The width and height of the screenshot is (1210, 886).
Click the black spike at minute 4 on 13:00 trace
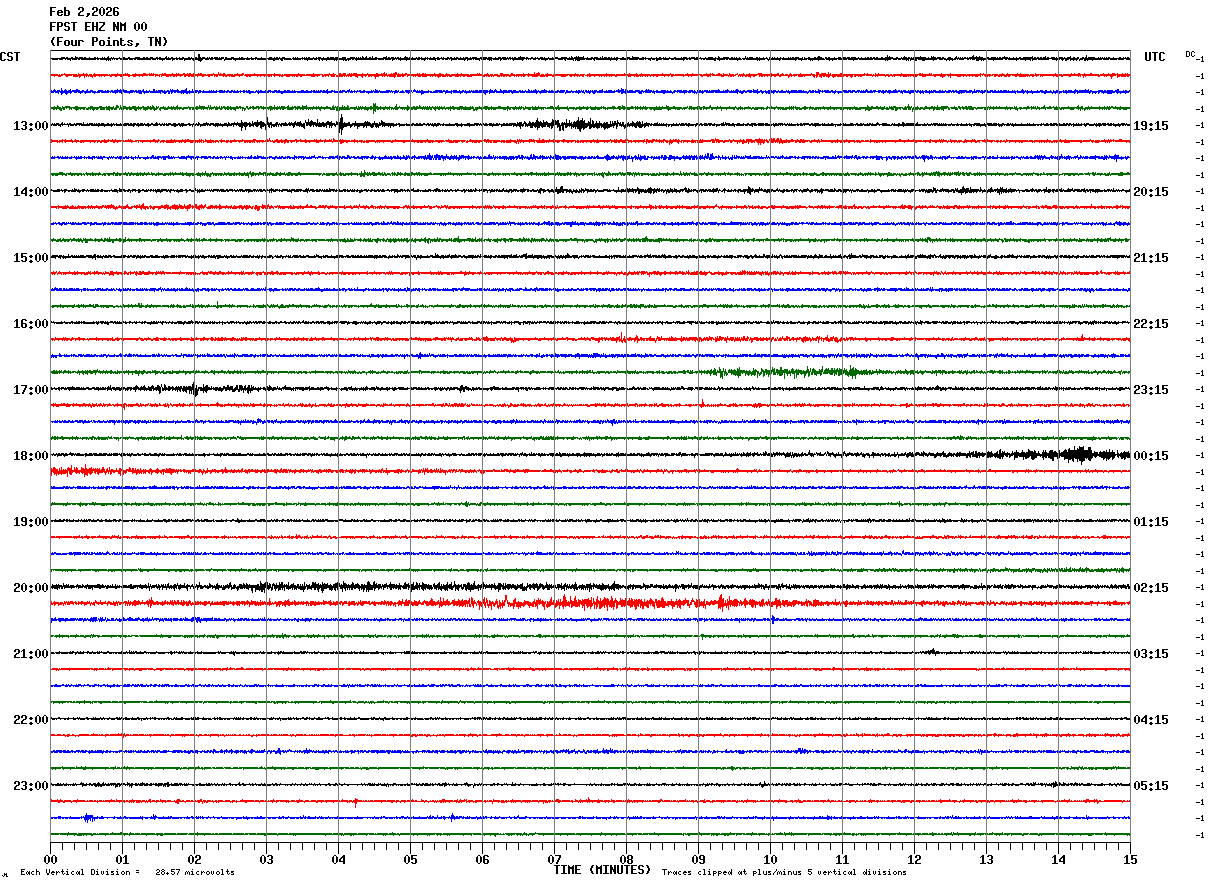click(341, 125)
